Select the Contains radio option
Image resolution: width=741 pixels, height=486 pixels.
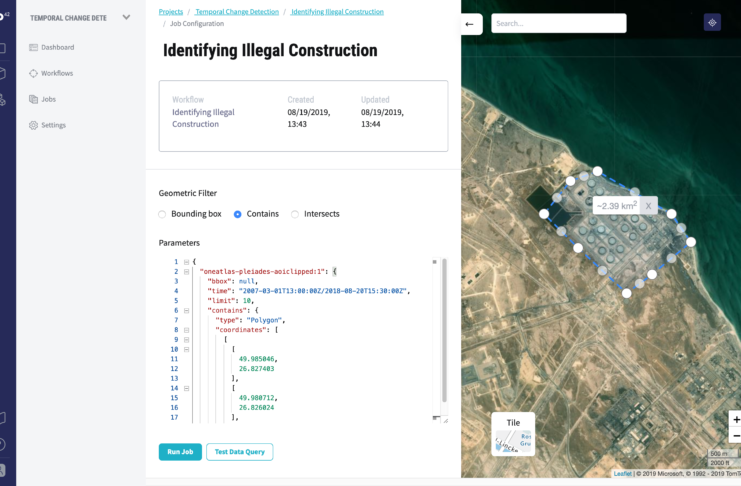(x=237, y=214)
